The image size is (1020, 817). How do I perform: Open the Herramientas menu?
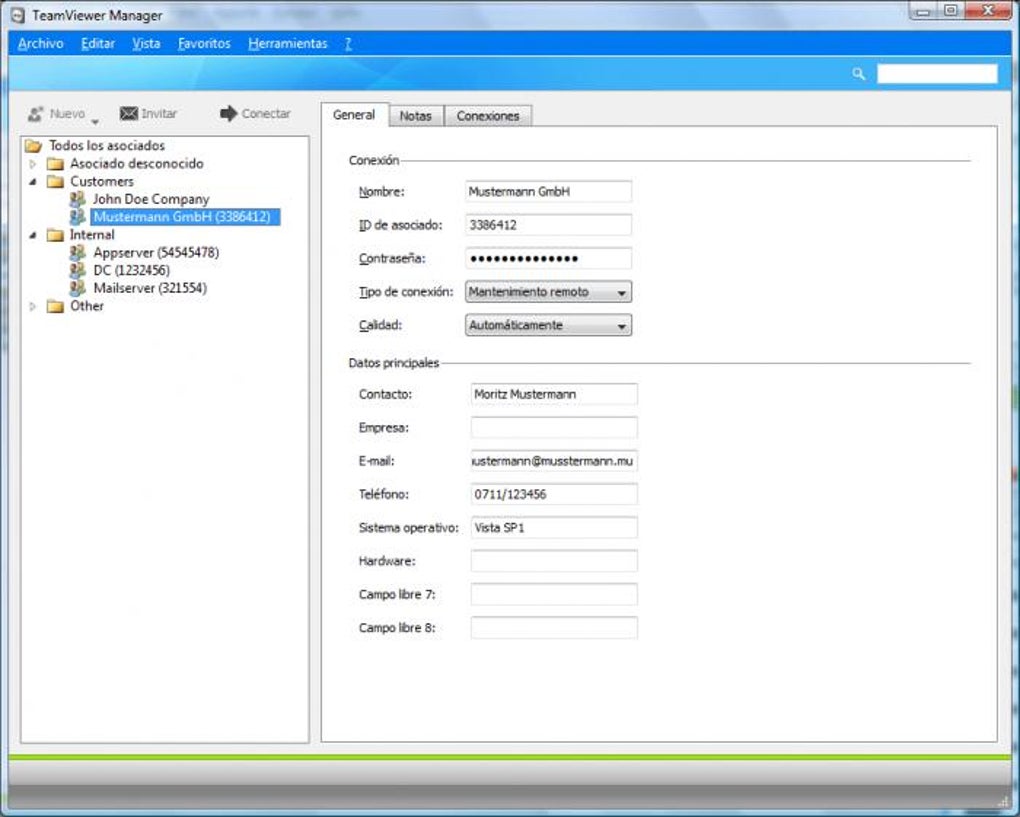288,44
